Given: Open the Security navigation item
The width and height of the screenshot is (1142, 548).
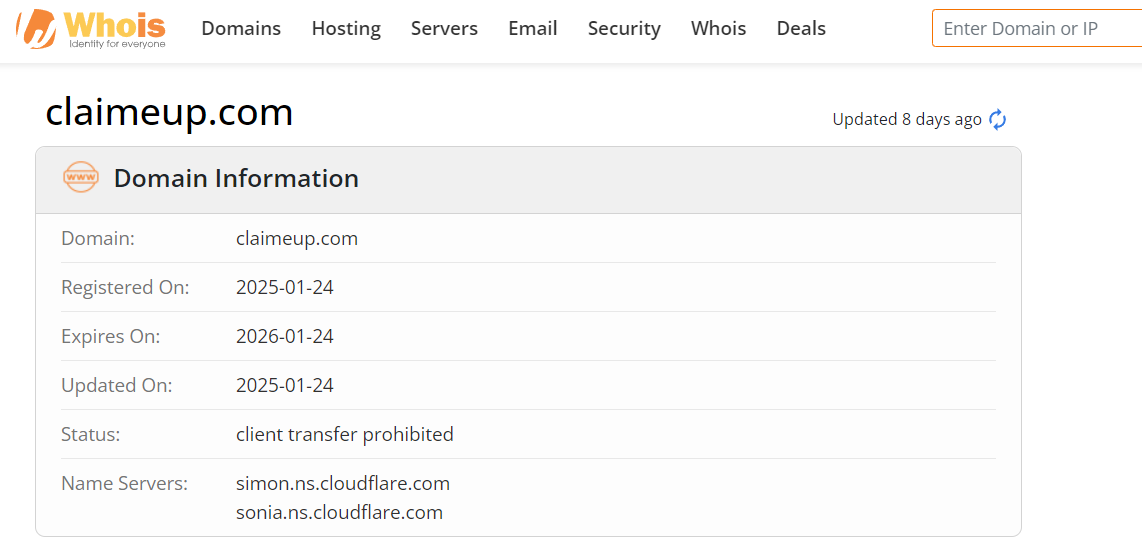Looking at the screenshot, I should pyautogui.click(x=624, y=29).
